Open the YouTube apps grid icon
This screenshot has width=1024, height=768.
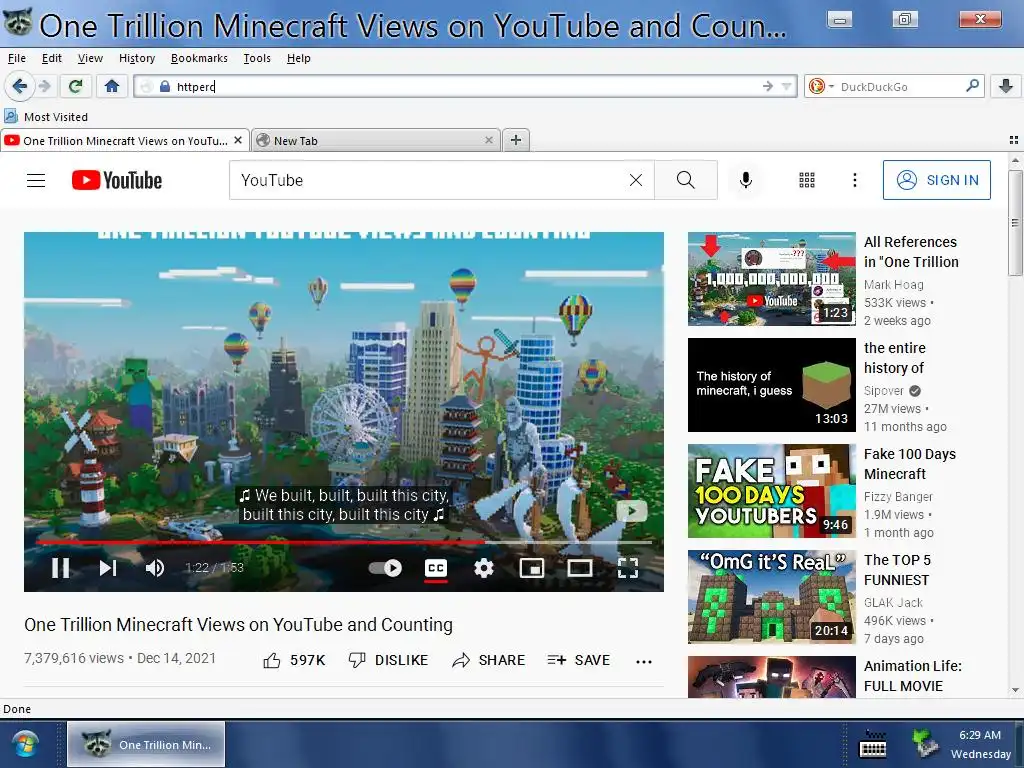[807, 180]
